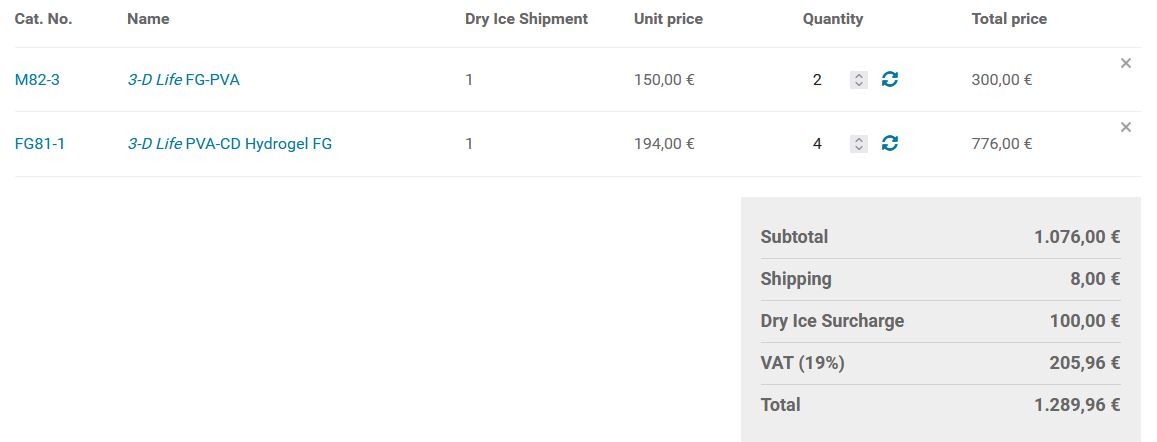Remove M82-3 item from cart
The width and height of the screenshot is (1157, 442).
1125,63
